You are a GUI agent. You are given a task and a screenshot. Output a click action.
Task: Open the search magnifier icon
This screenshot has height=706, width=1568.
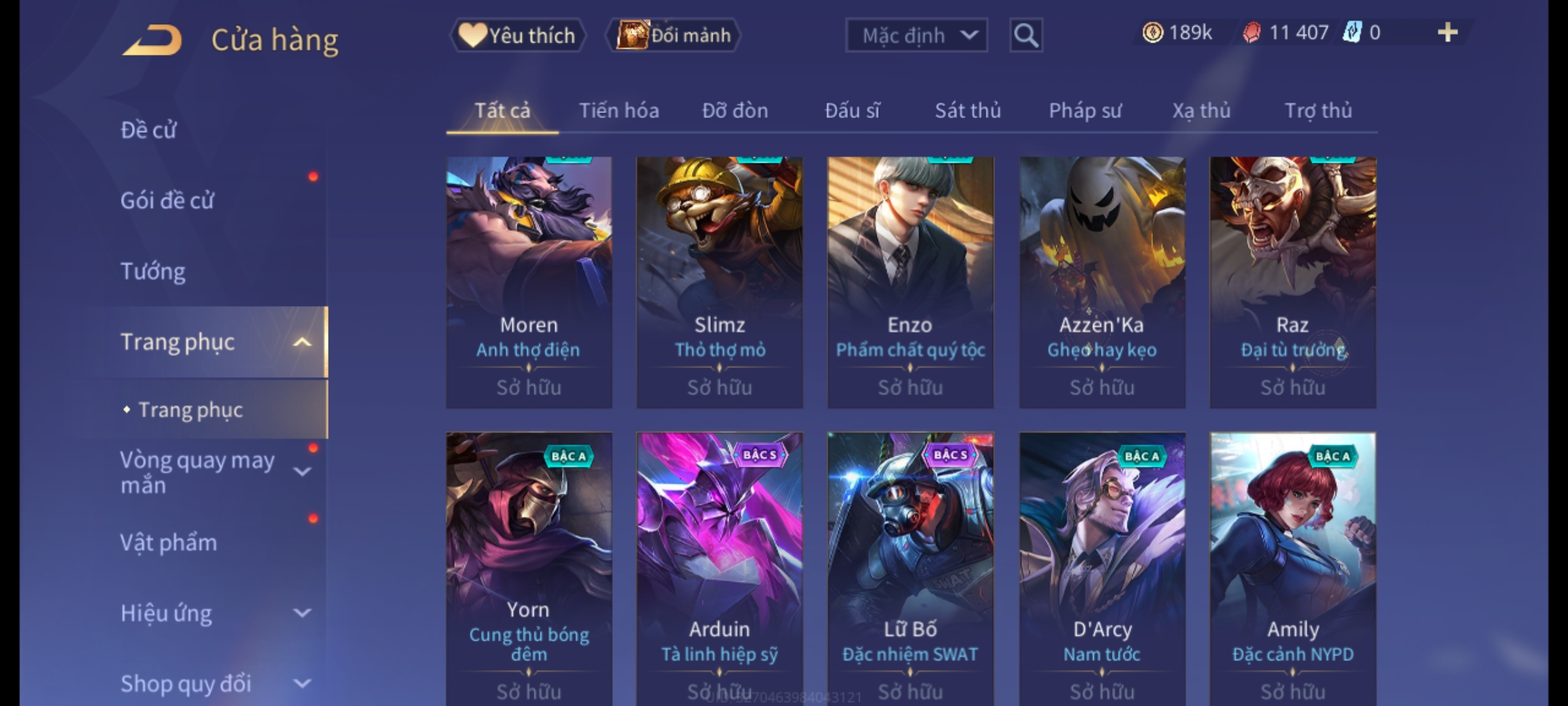[1026, 35]
